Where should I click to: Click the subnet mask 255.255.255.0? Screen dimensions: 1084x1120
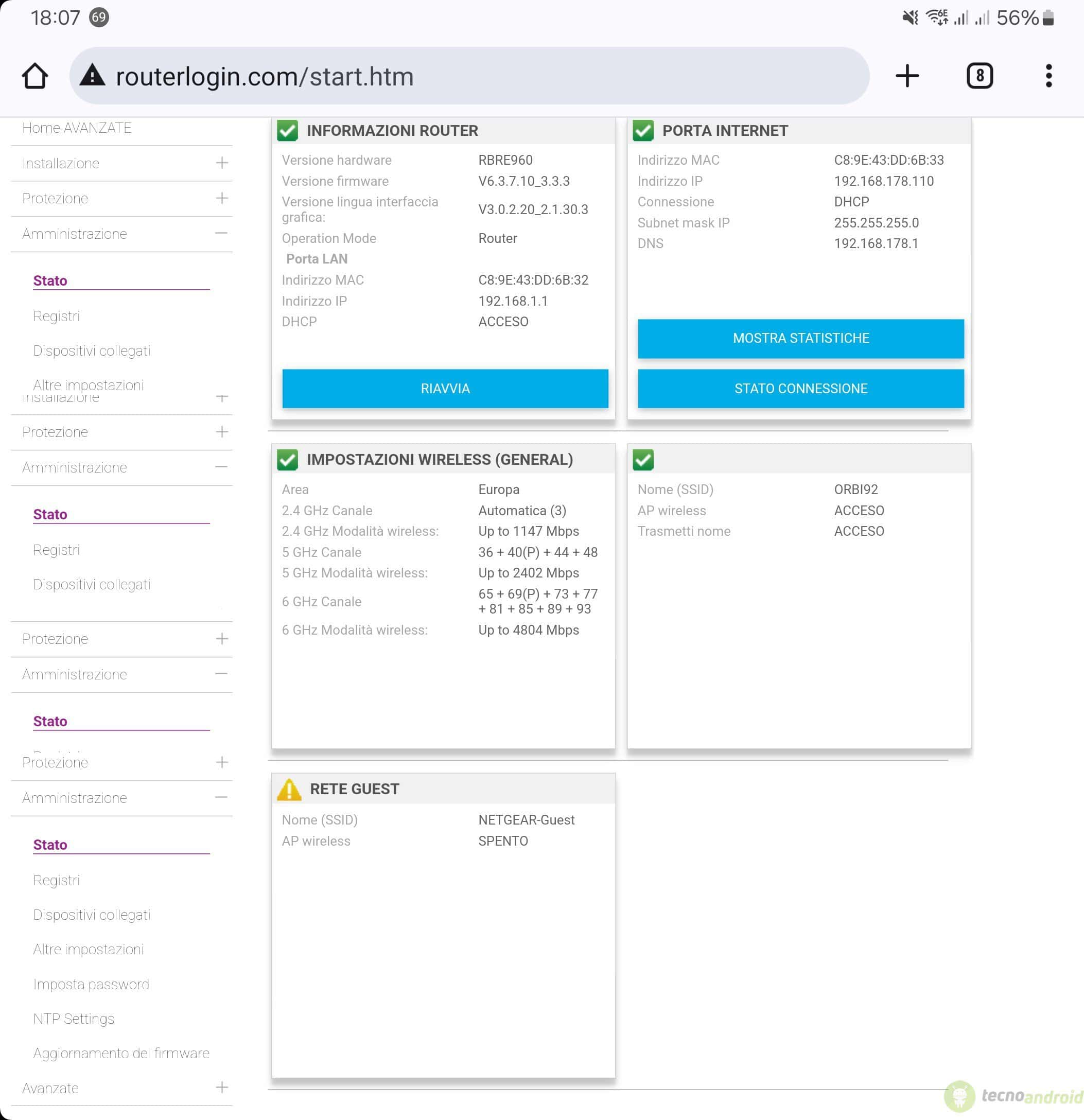point(876,223)
